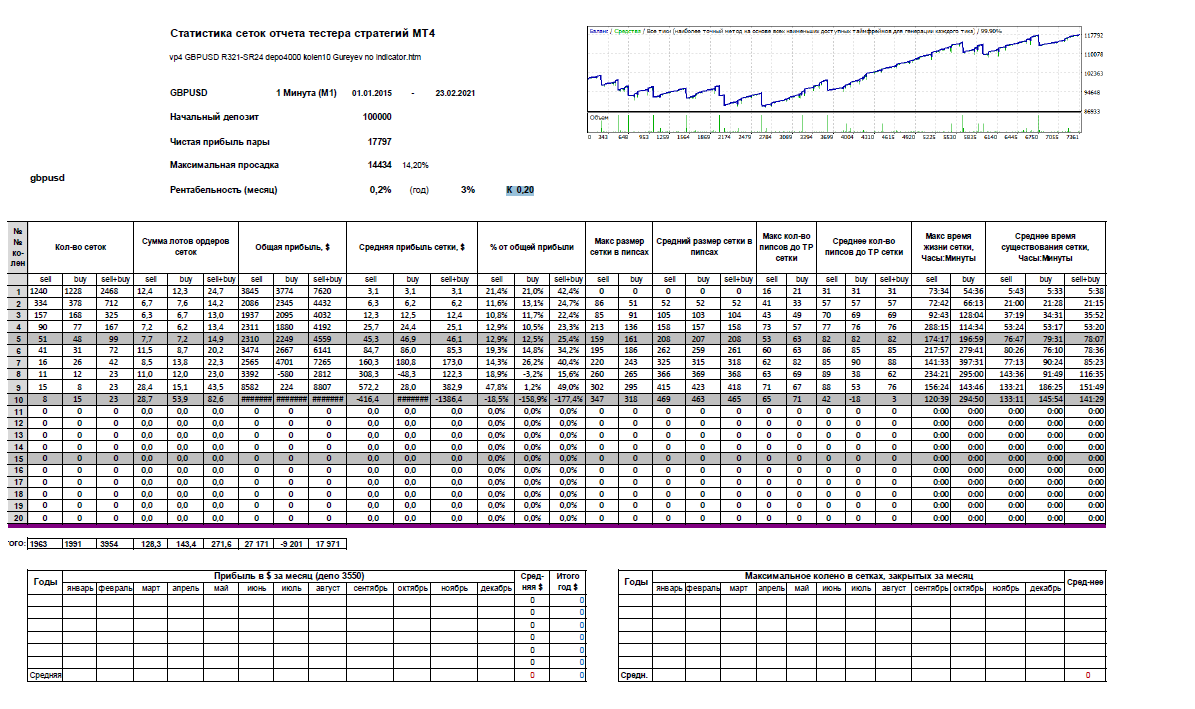
Task: Click the 'Сумма лотов ордеров сеток' header
Action: 185,247
